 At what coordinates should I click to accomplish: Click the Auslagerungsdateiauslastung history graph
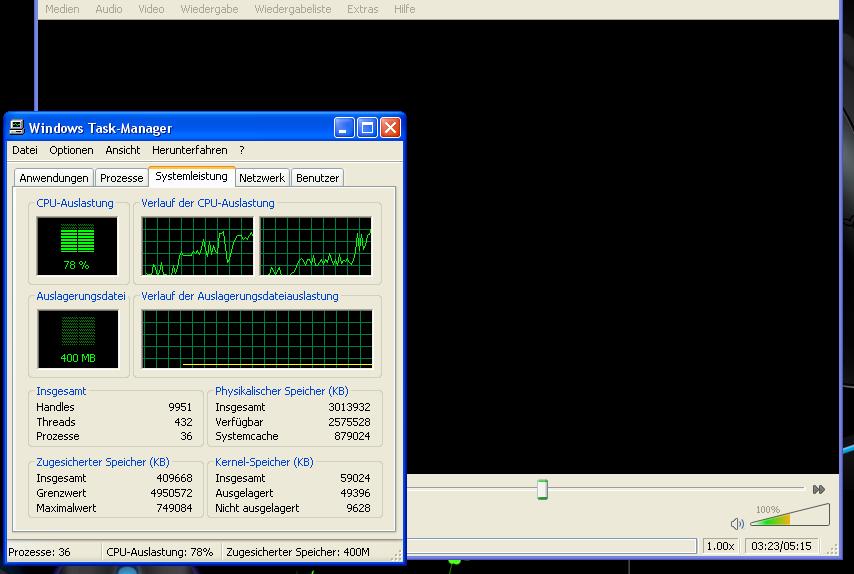[257, 339]
